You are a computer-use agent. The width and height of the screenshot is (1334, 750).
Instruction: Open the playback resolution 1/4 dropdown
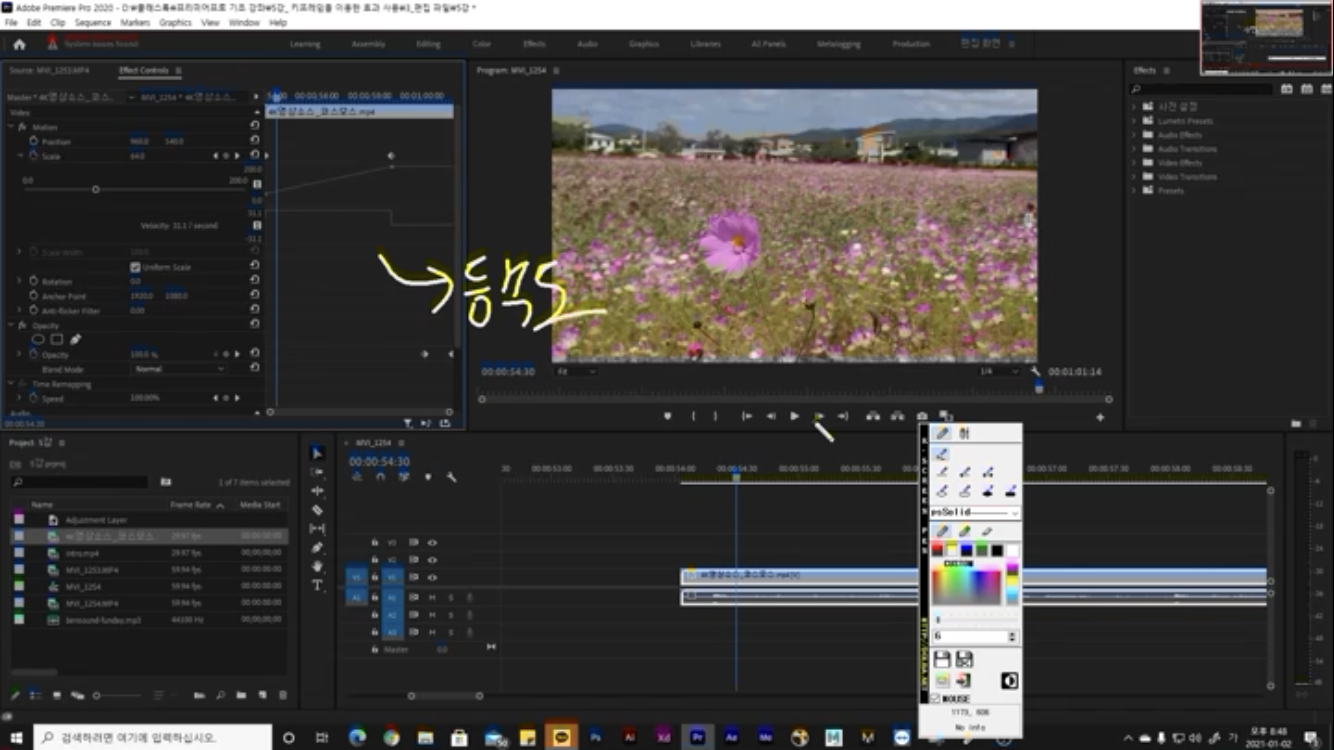pos(999,371)
